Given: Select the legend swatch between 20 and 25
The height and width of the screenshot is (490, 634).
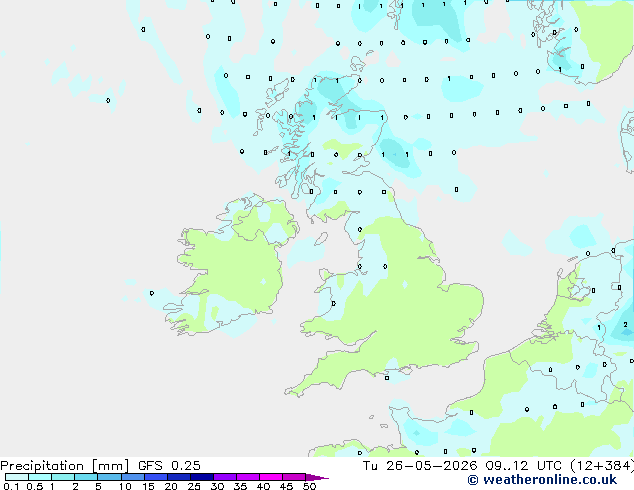Looking at the screenshot, I should pyautogui.click(x=179, y=477).
